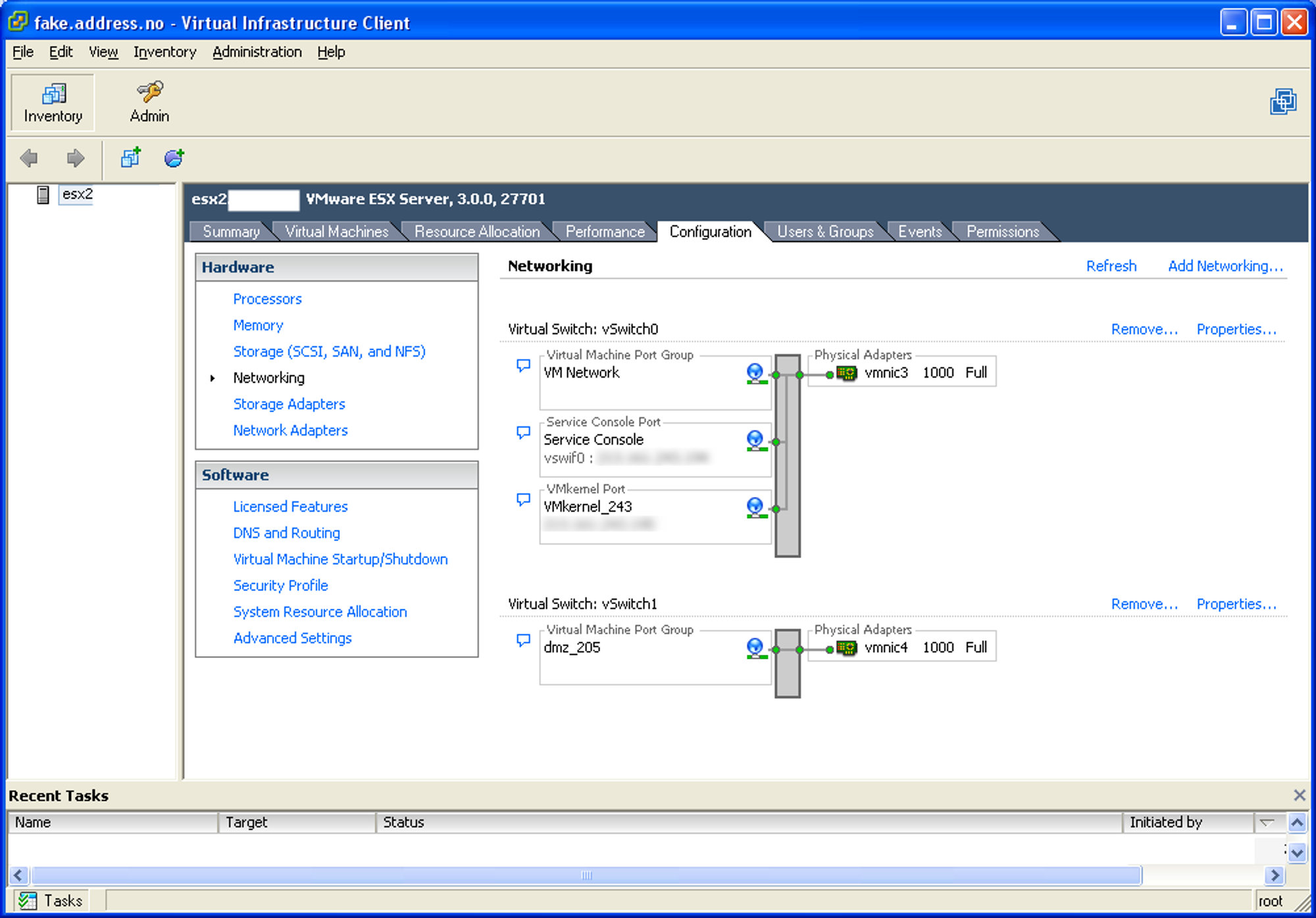This screenshot has height=918, width=1316.
Task: Click the globe icon on VM Network row
Action: tap(756, 373)
